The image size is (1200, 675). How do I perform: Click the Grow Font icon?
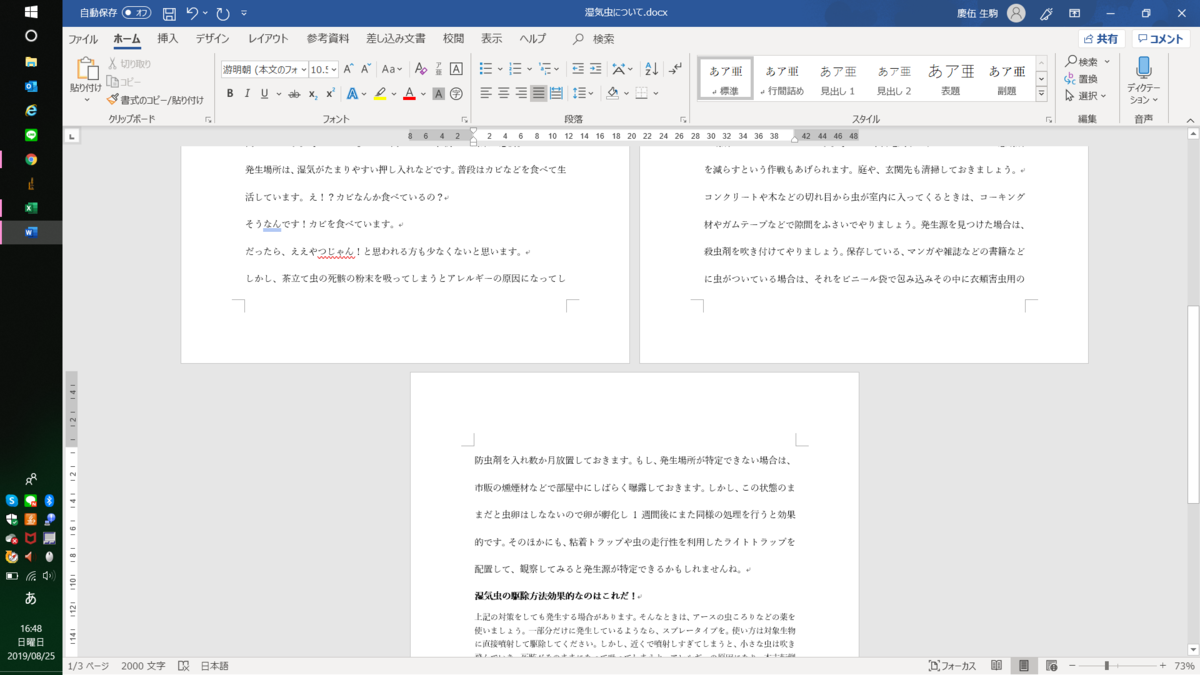pyautogui.click(x=351, y=69)
